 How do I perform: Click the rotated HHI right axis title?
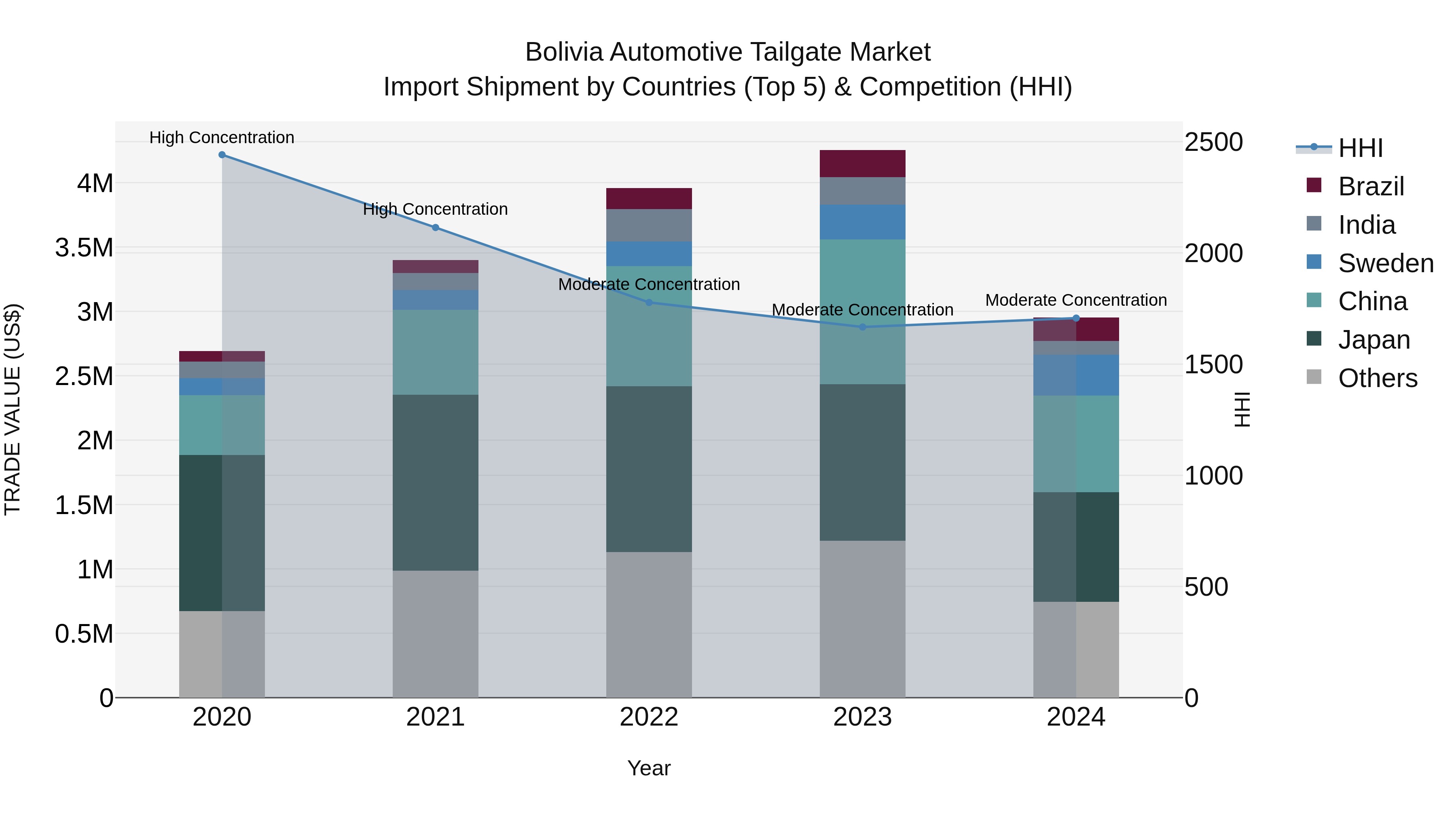tap(1242, 409)
